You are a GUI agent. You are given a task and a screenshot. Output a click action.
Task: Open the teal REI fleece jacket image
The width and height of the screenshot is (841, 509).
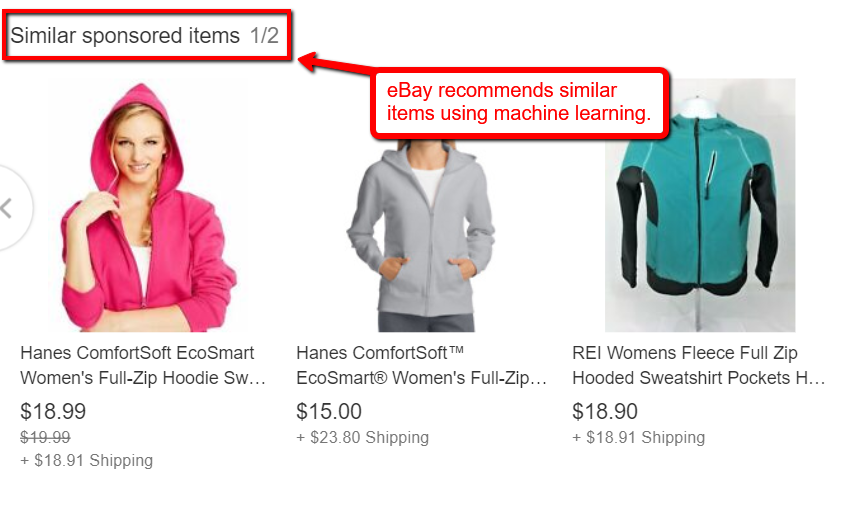(x=699, y=205)
